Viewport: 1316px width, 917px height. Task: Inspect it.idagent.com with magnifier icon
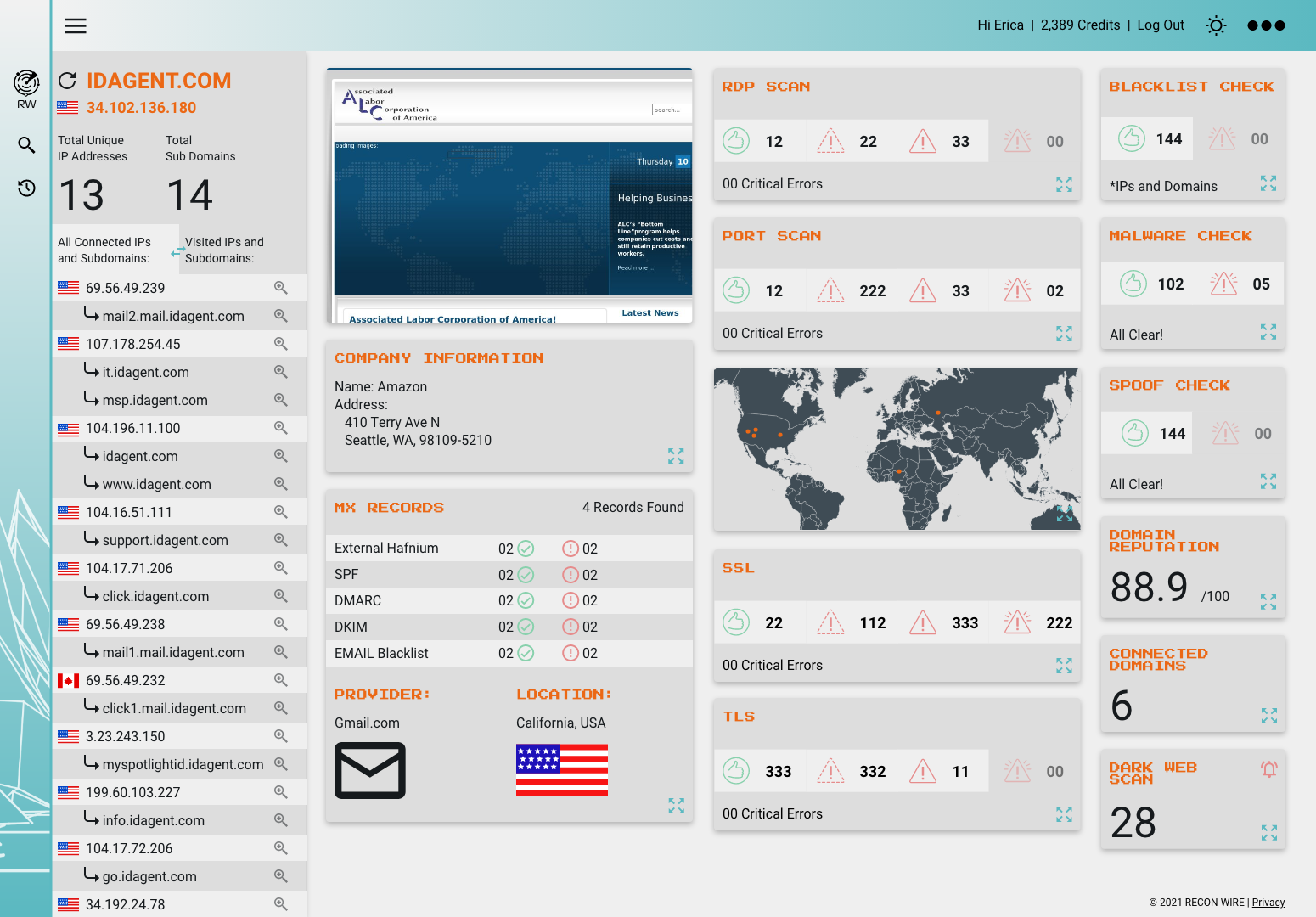click(280, 372)
